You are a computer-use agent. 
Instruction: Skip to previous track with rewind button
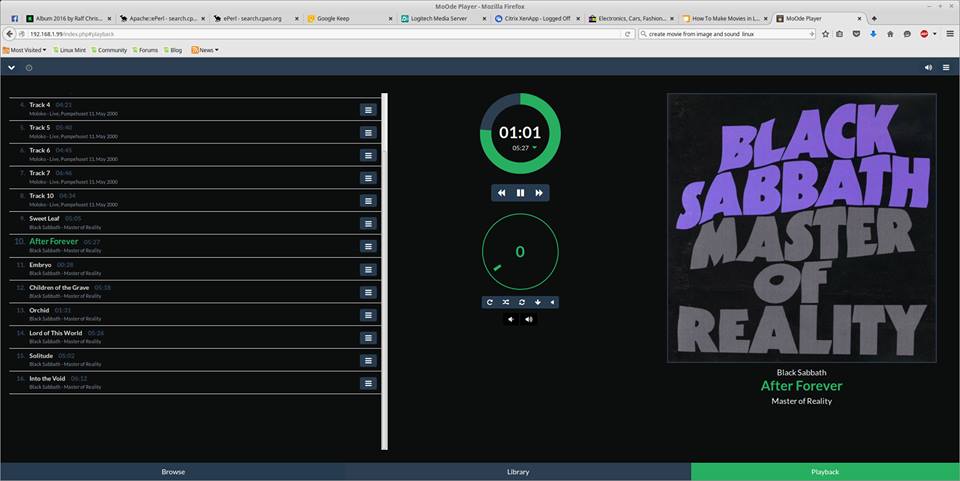(x=501, y=193)
